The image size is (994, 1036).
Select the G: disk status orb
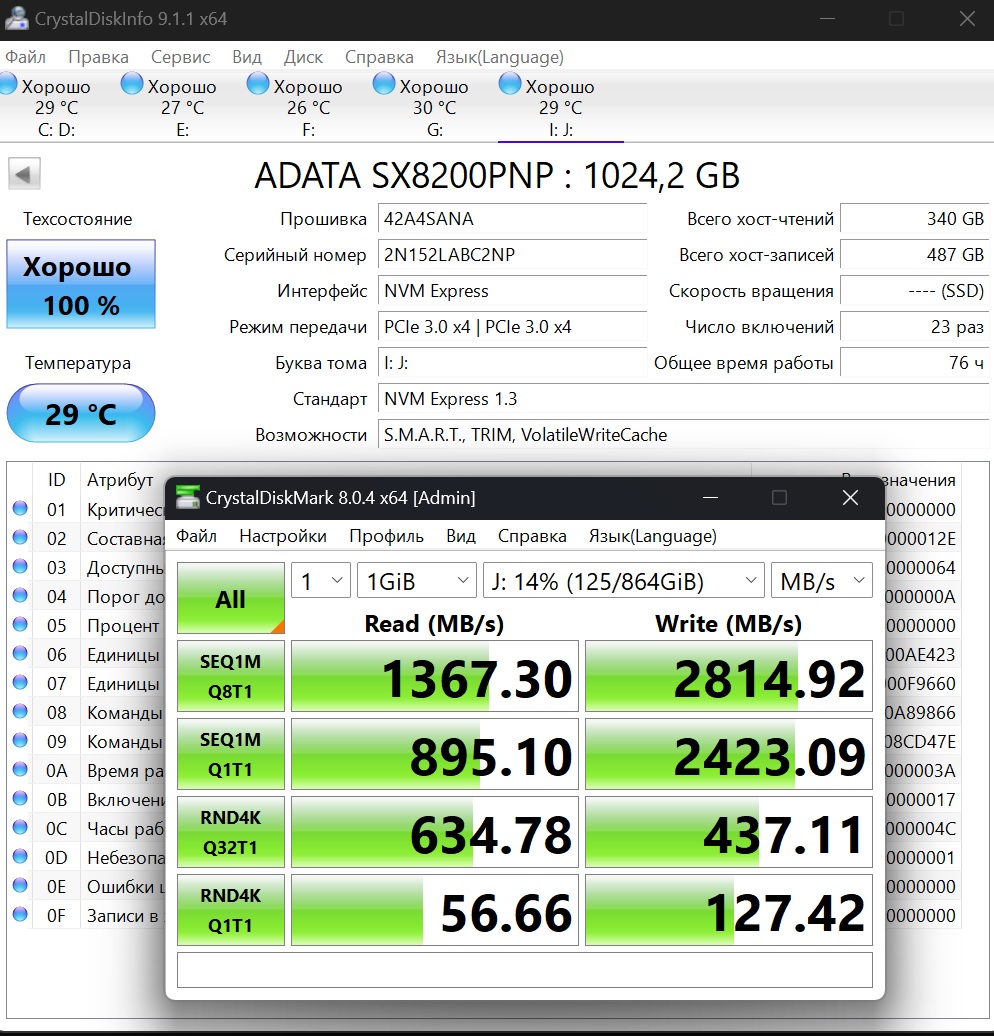pyautogui.click(x=384, y=84)
